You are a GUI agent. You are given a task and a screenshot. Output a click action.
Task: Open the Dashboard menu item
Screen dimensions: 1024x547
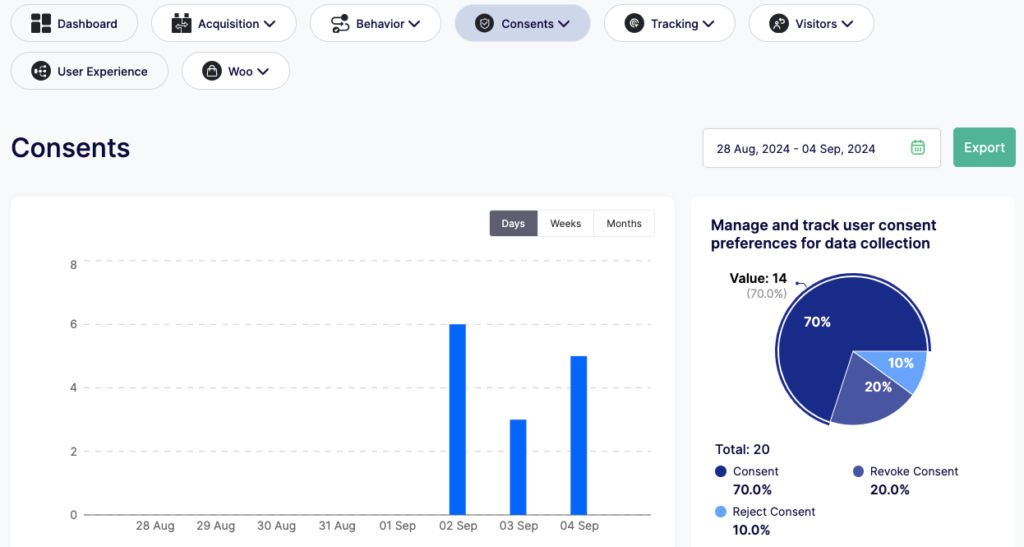tap(74, 23)
